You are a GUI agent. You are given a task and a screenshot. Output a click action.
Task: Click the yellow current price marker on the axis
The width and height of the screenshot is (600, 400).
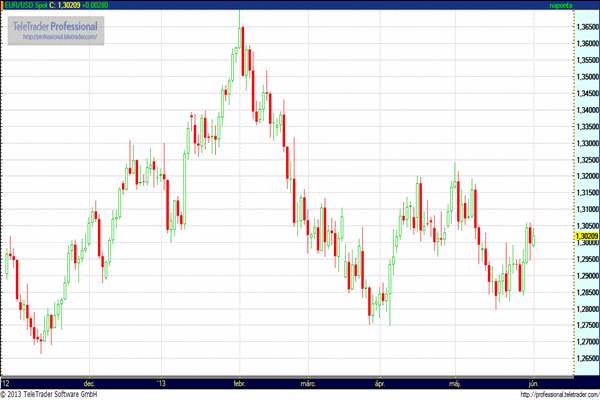coord(557,236)
